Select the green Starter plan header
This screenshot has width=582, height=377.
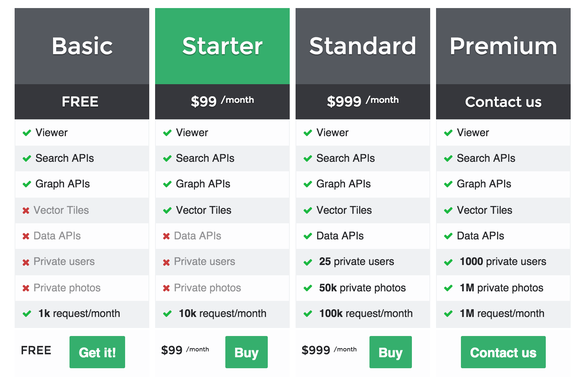click(222, 46)
